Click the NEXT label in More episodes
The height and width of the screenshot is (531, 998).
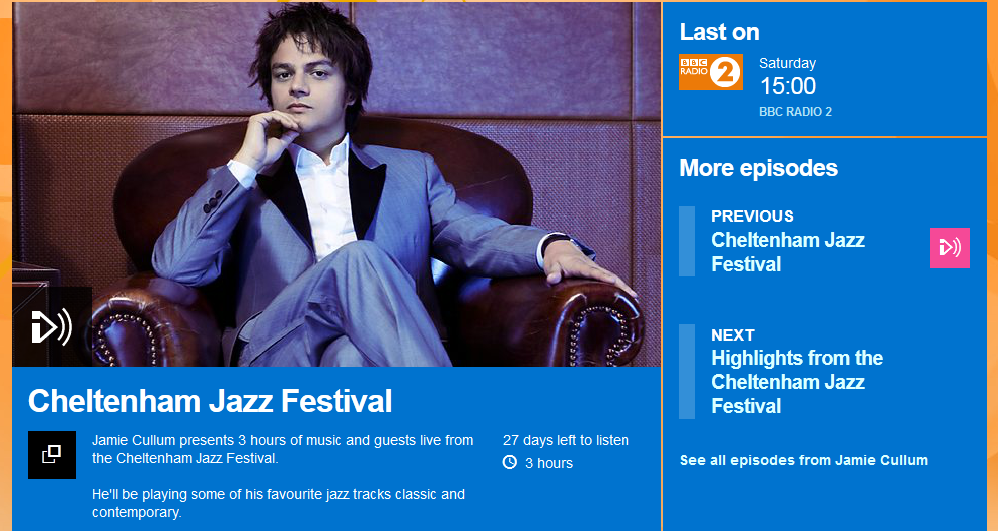pyautogui.click(x=732, y=335)
